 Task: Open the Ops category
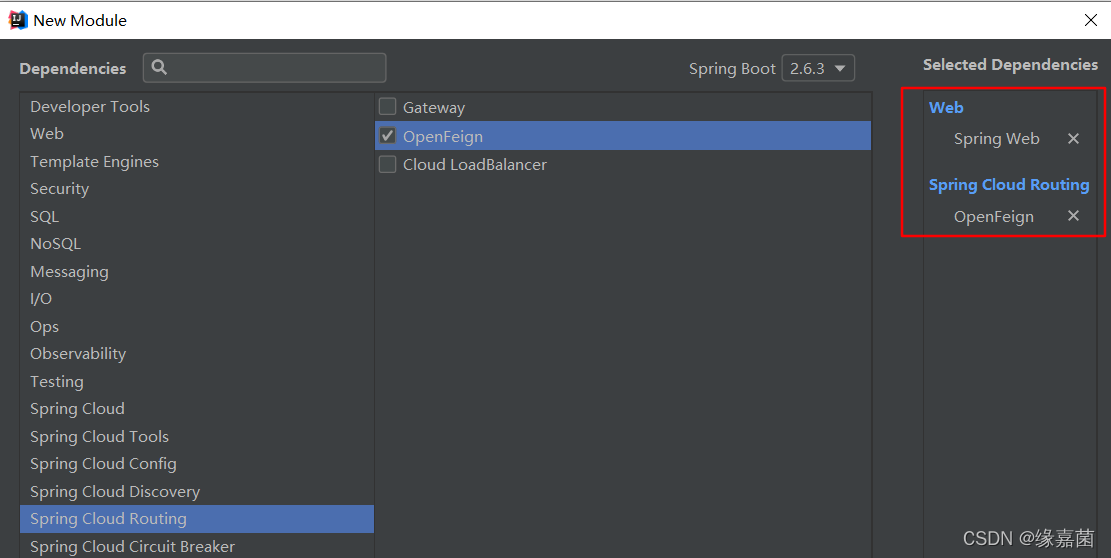[197, 326]
